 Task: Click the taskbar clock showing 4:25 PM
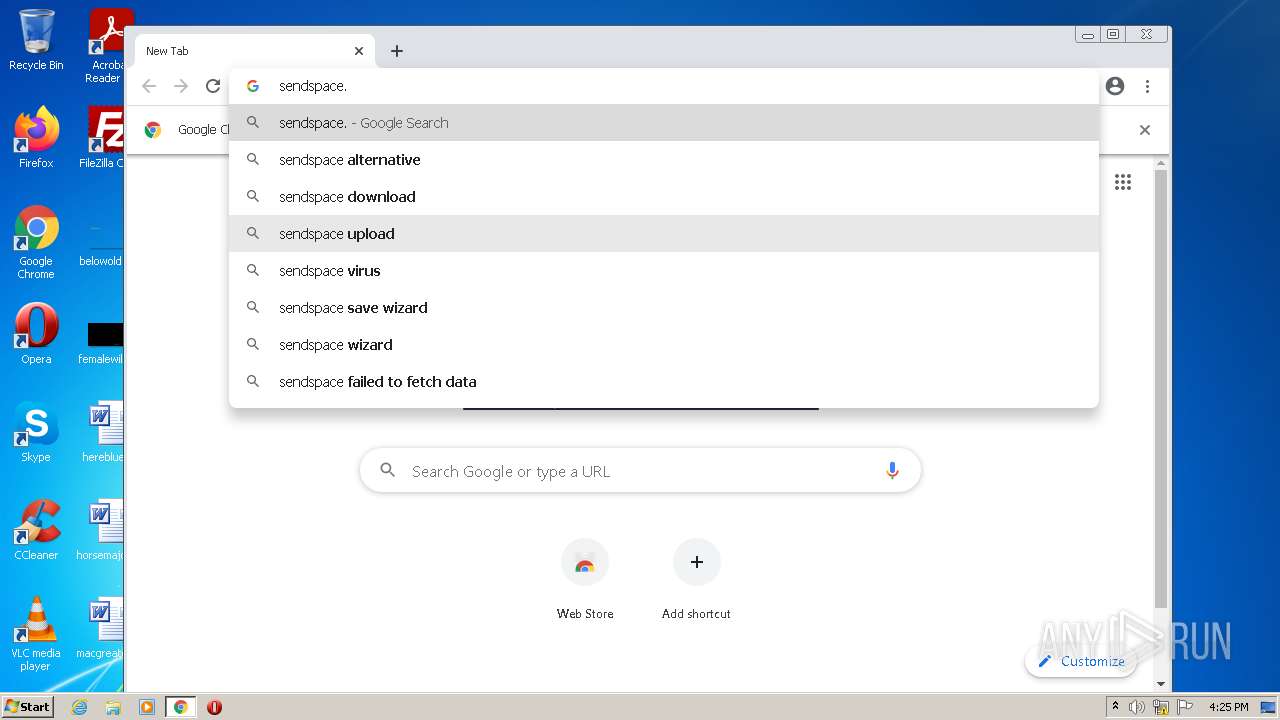(x=1228, y=707)
